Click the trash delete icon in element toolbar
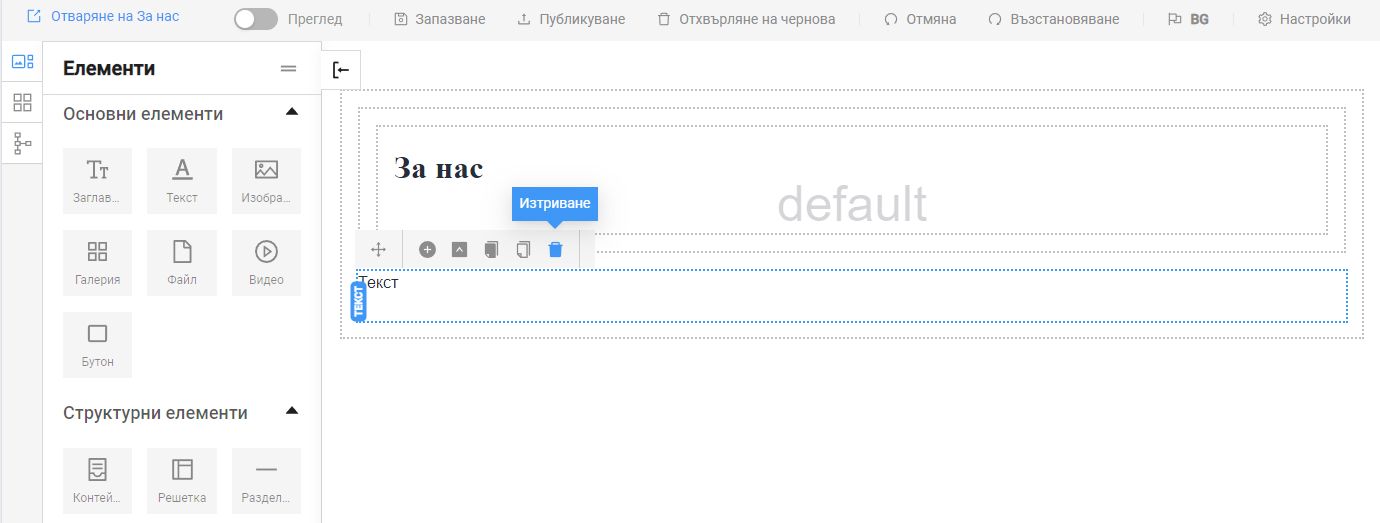 555,250
